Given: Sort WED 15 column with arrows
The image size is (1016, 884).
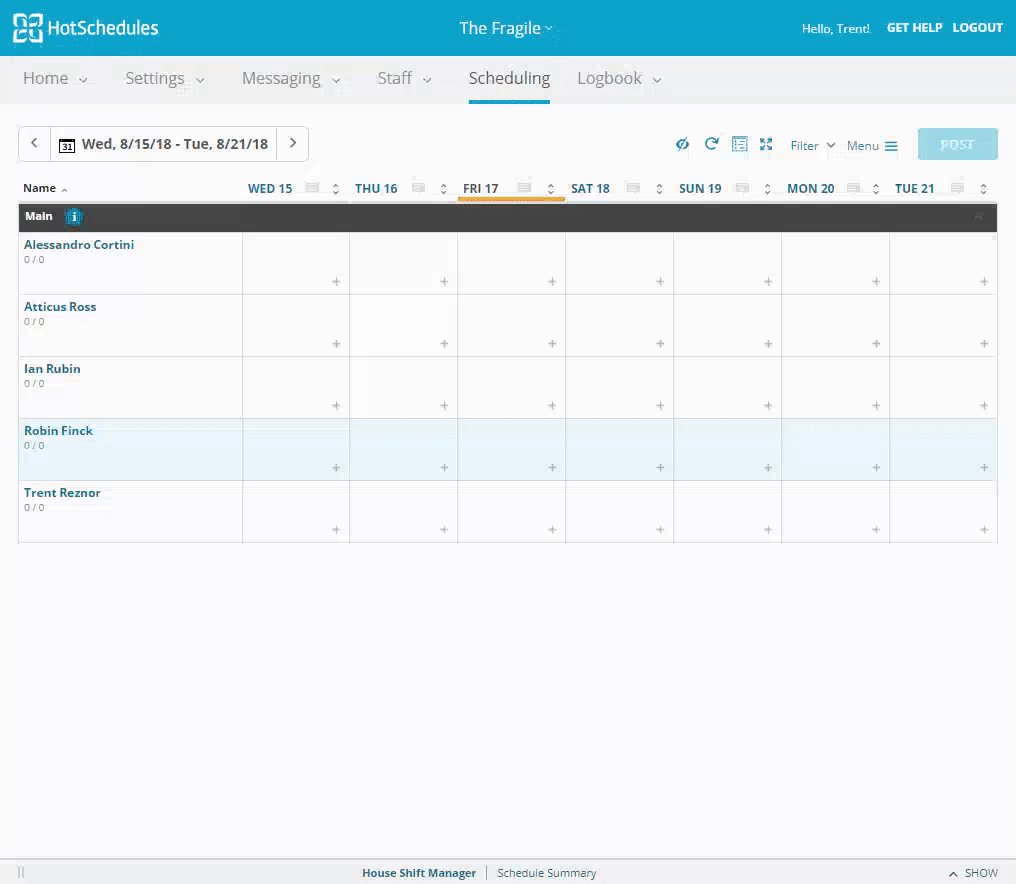Looking at the screenshot, I should click(x=336, y=189).
